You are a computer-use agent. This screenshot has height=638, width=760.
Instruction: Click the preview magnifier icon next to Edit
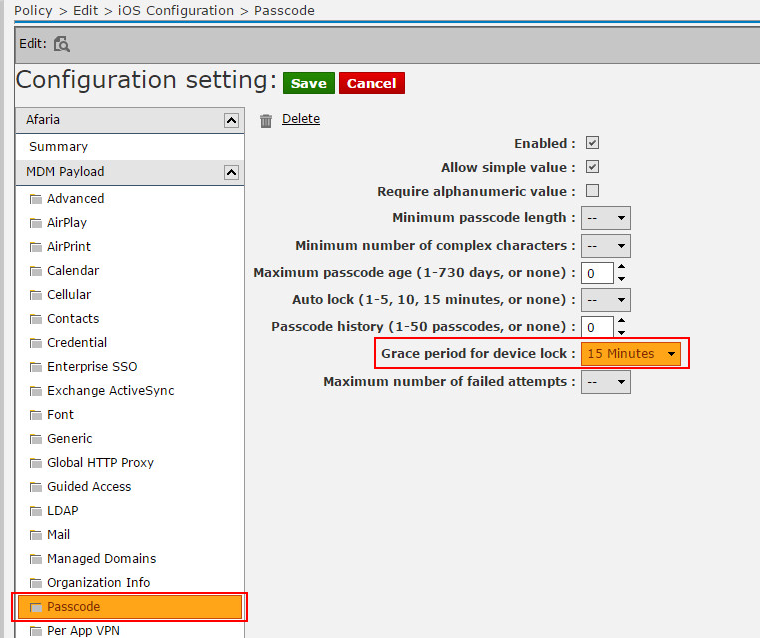[x=62, y=44]
